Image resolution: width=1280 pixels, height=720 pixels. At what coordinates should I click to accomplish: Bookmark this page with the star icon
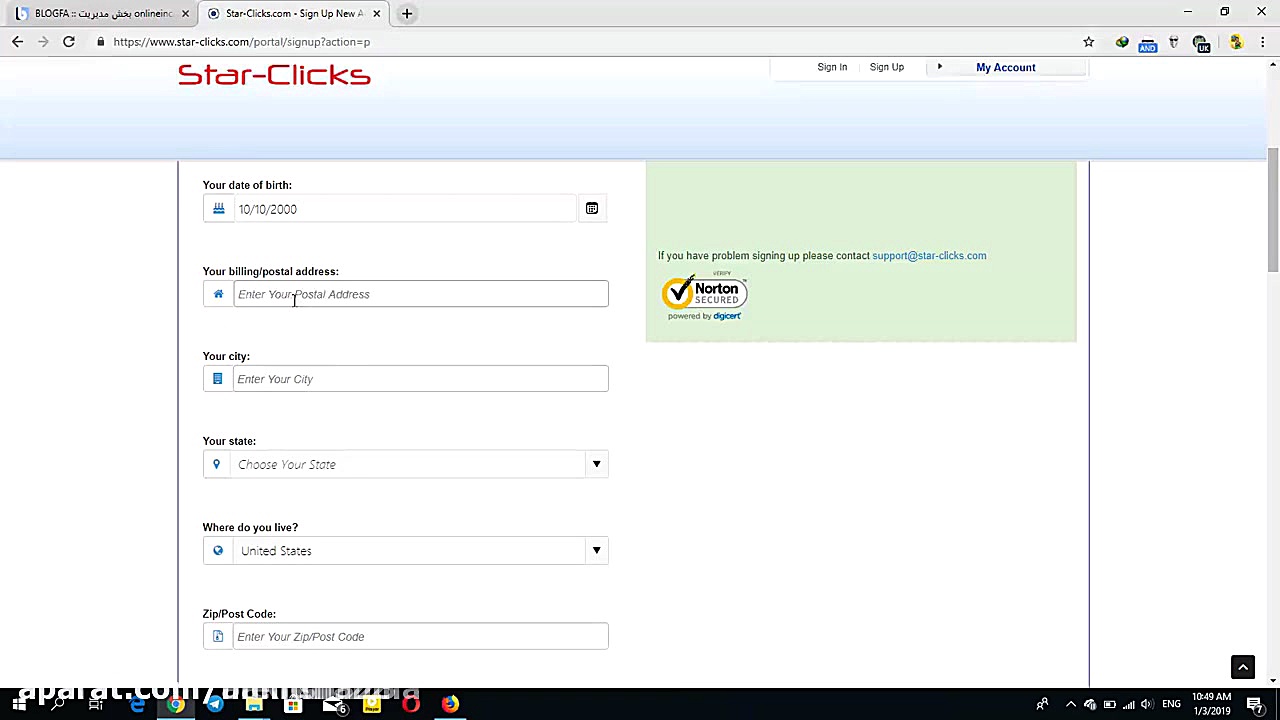(1089, 42)
